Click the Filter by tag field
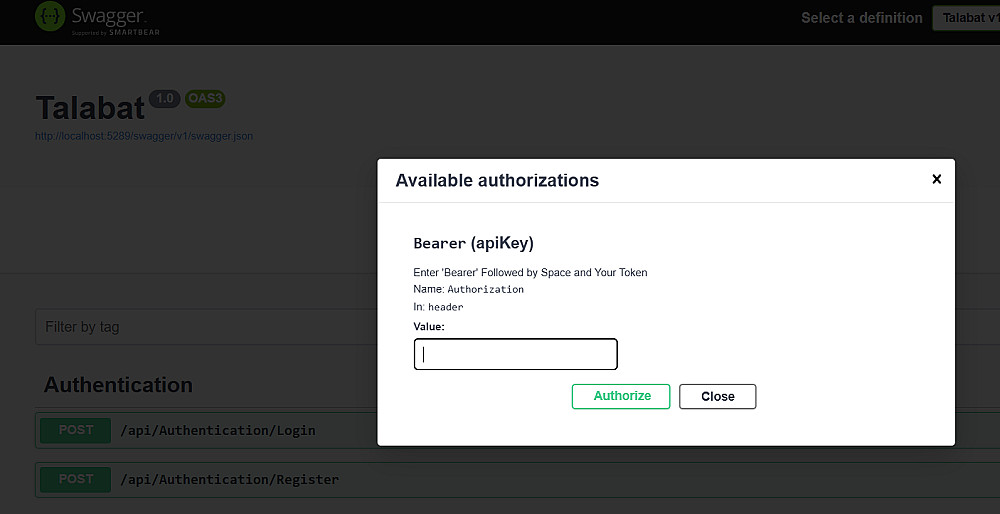 [x=200, y=327]
